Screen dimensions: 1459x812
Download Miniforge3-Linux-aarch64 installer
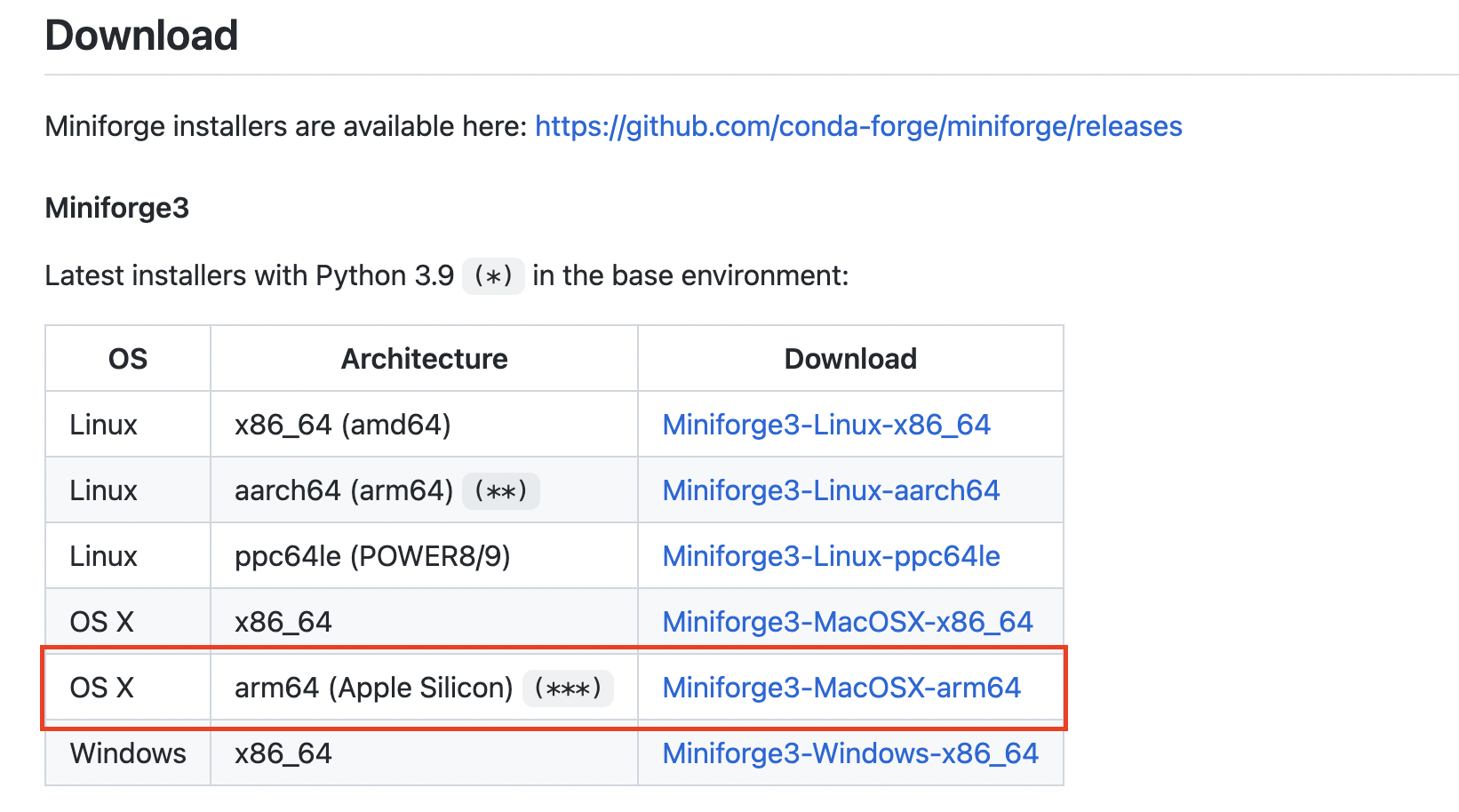830,490
